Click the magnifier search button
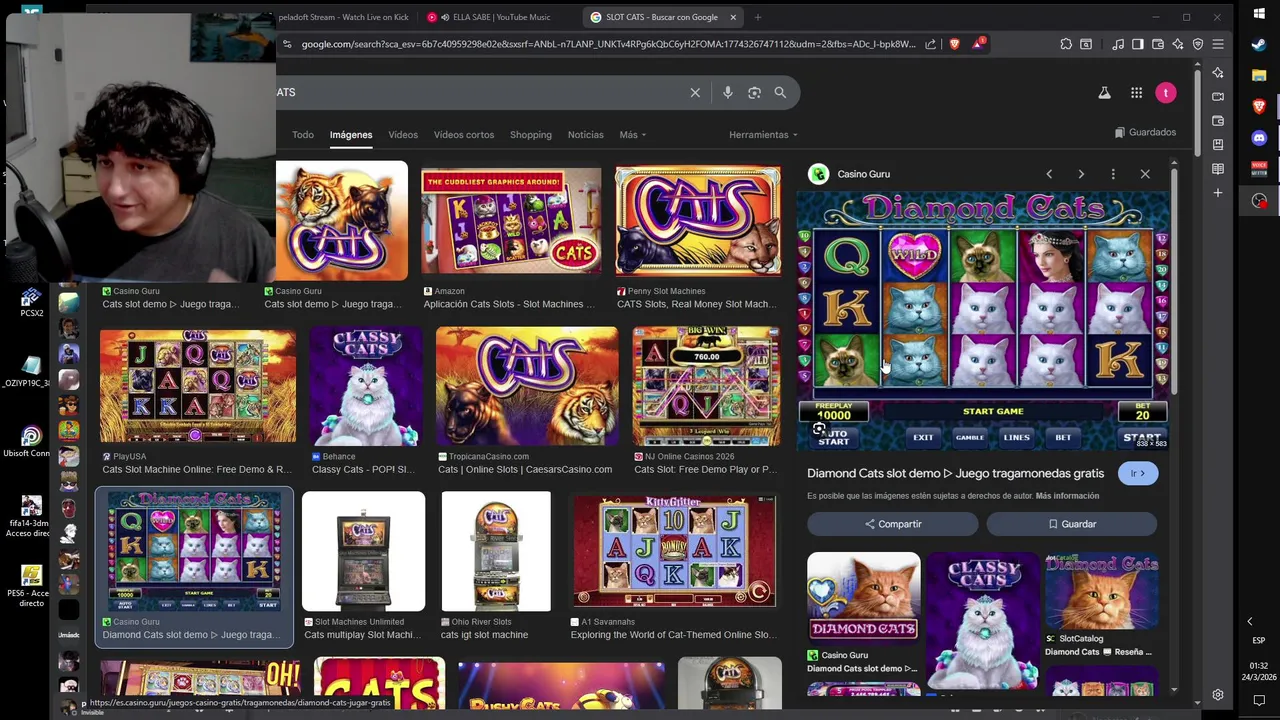The width and height of the screenshot is (1280, 720). coord(780,92)
